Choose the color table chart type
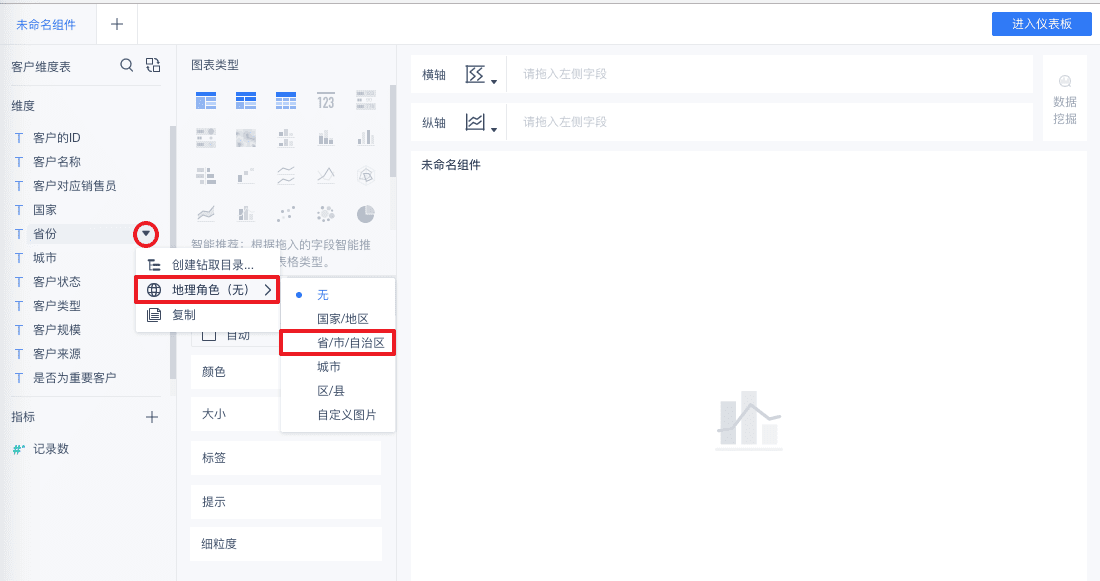Image resolution: width=1100 pixels, height=581 pixels. click(x=365, y=101)
